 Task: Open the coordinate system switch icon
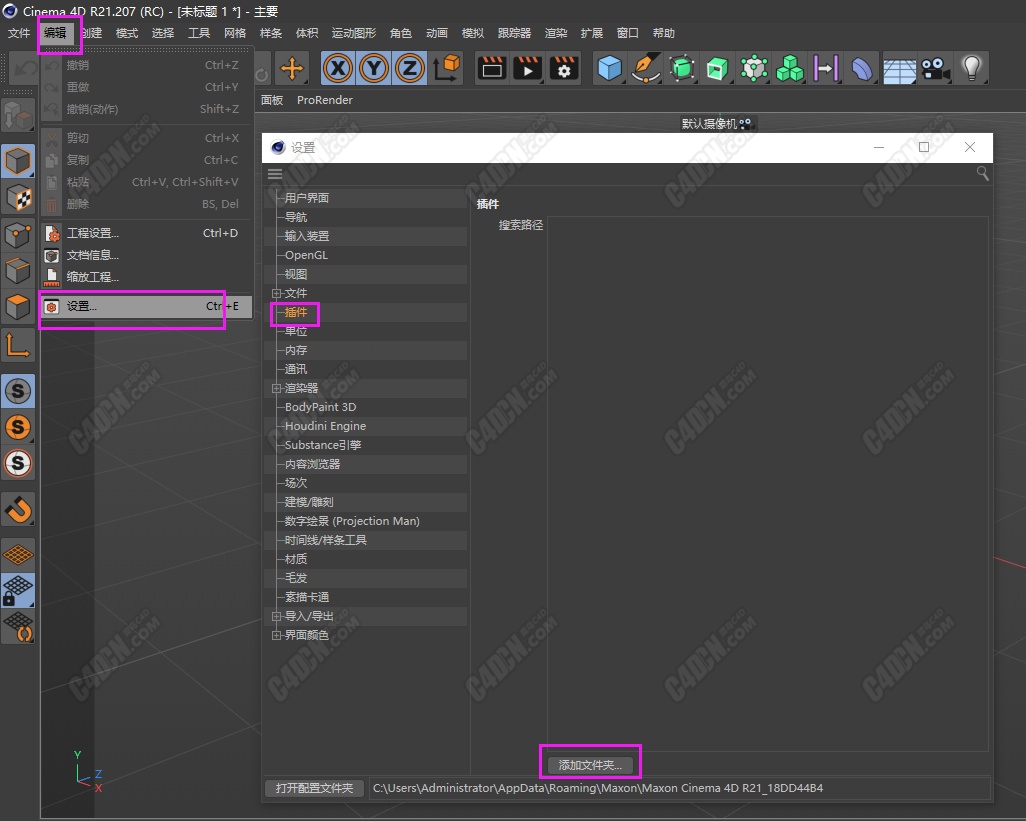448,68
